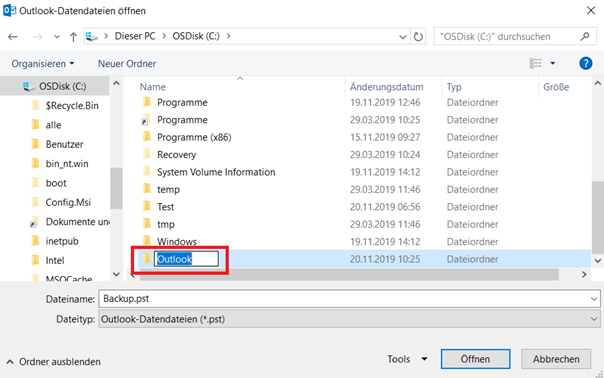Change the view layout icon

click(535, 63)
